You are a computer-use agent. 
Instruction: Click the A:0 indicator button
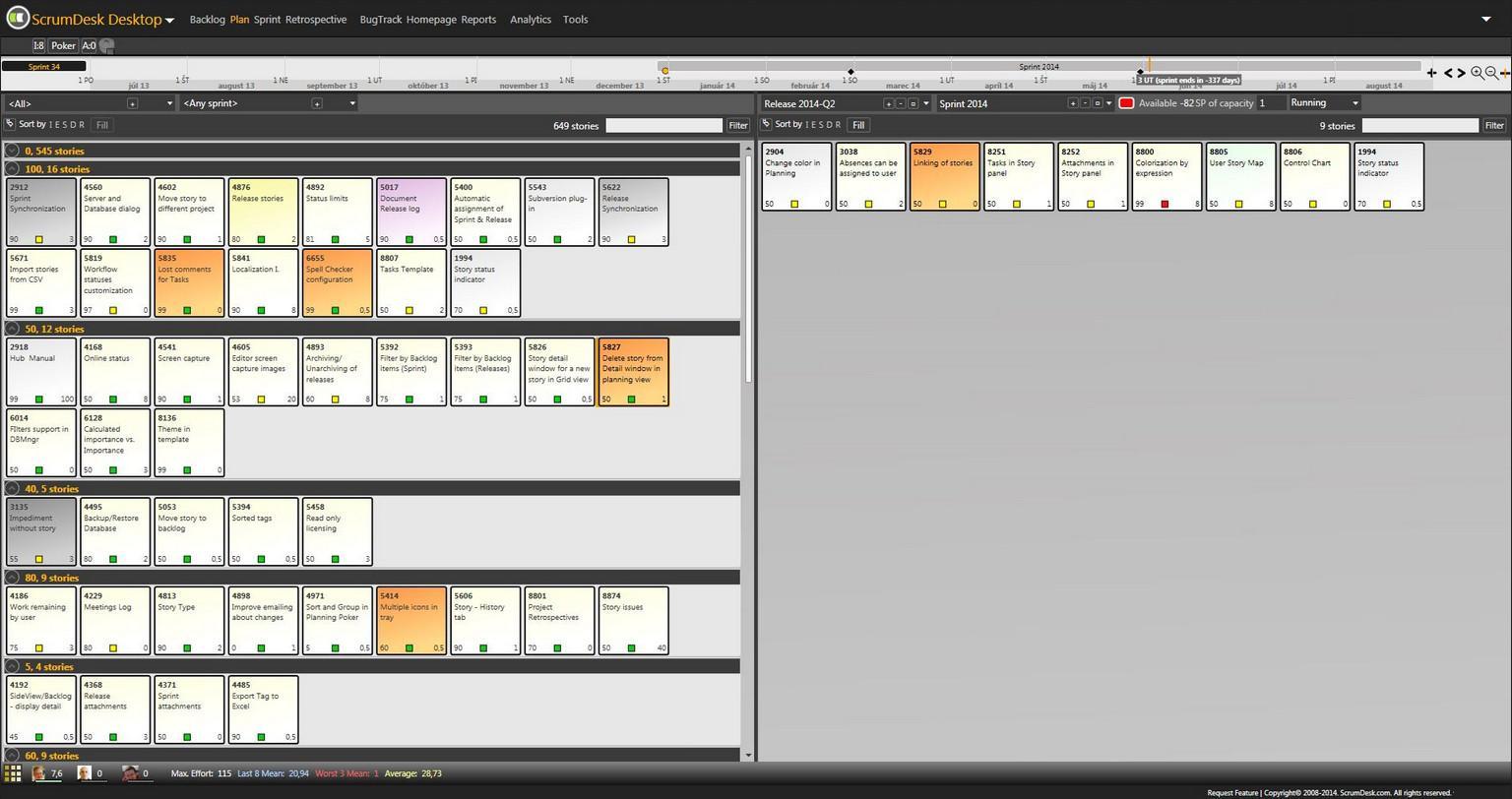point(89,45)
